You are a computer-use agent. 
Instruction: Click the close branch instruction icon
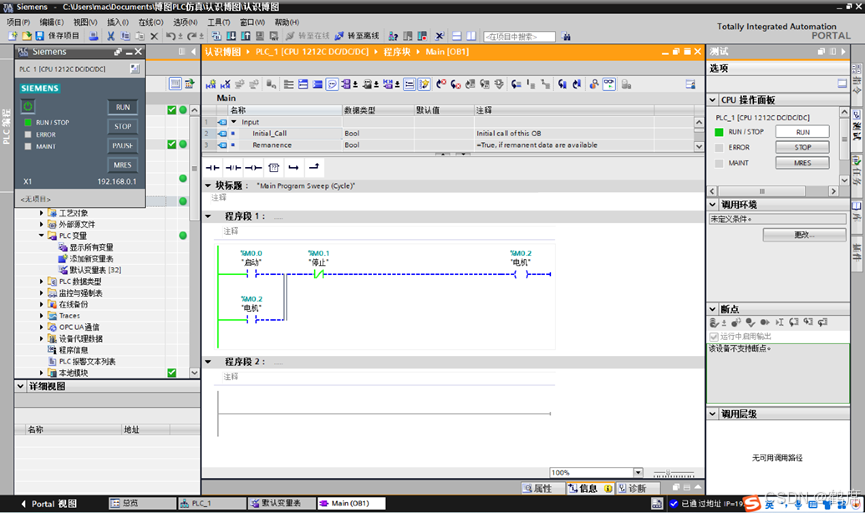pyautogui.click(x=314, y=167)
